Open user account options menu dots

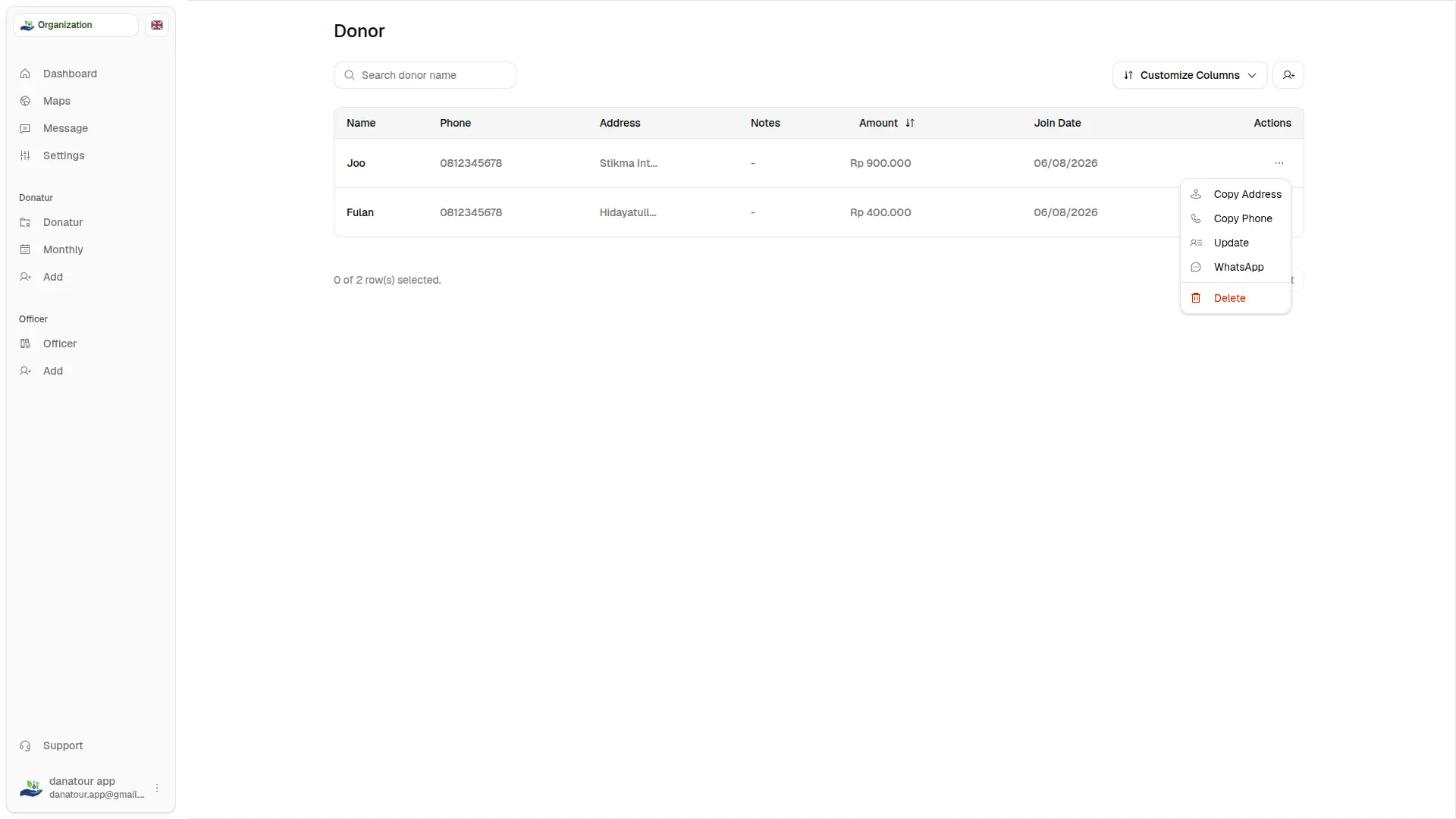pyautogui.click(x=157, y=788)
